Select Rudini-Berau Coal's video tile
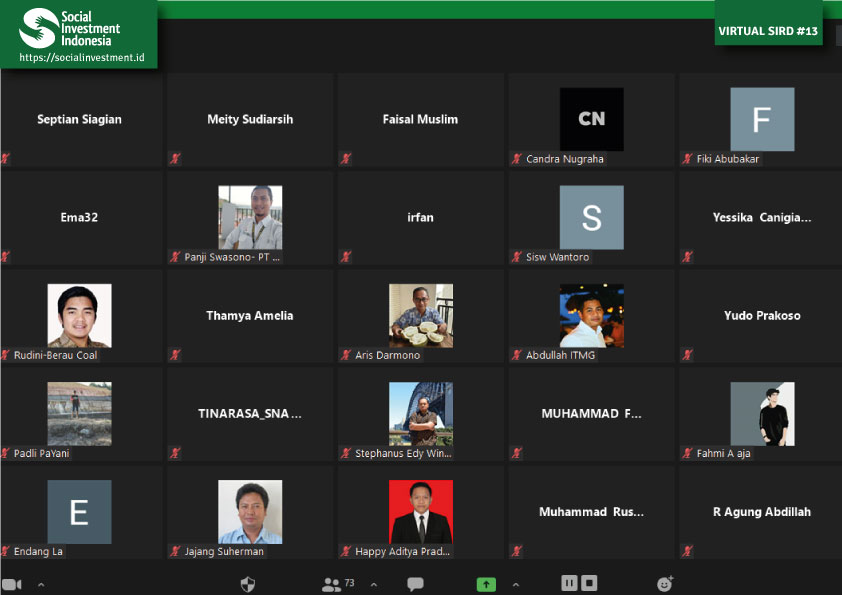Screen dimensions: 842x595 (80, 315)
